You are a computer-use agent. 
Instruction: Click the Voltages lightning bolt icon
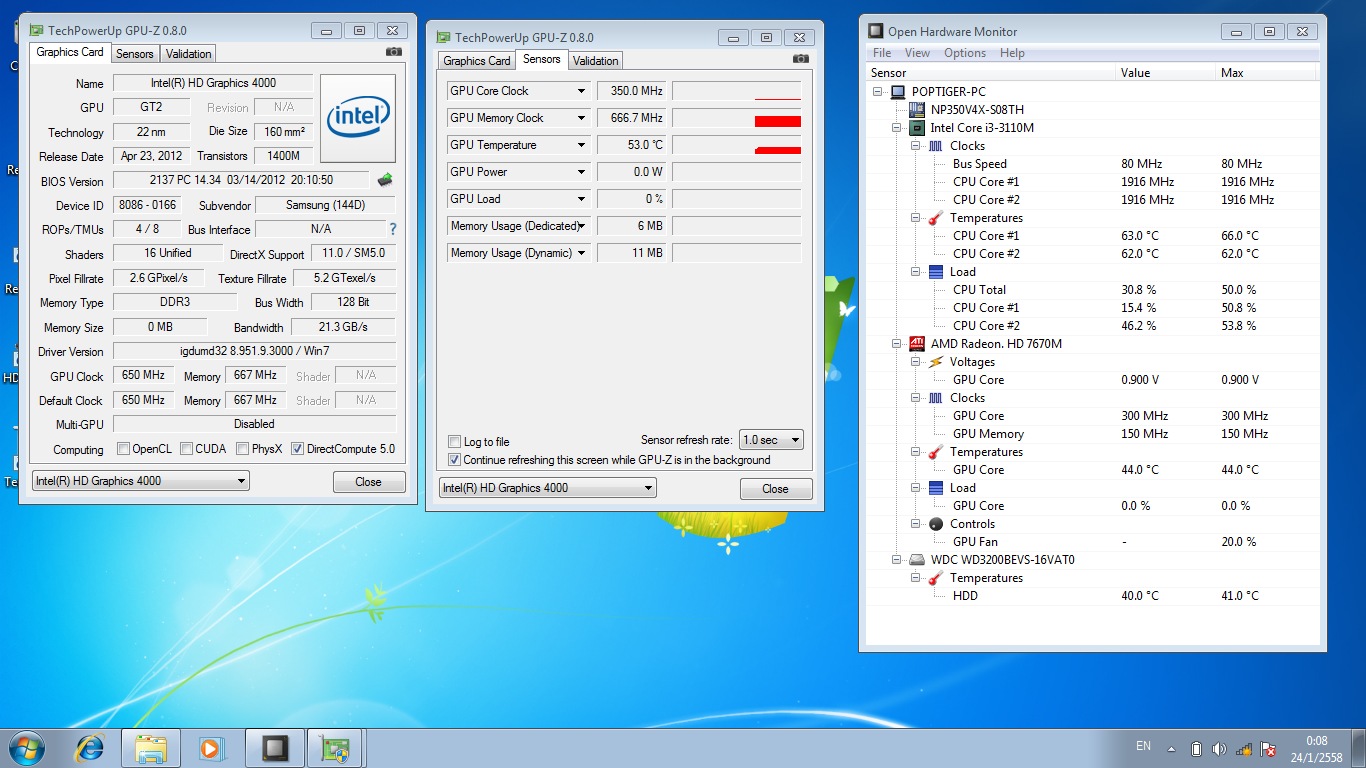[936, 362]
